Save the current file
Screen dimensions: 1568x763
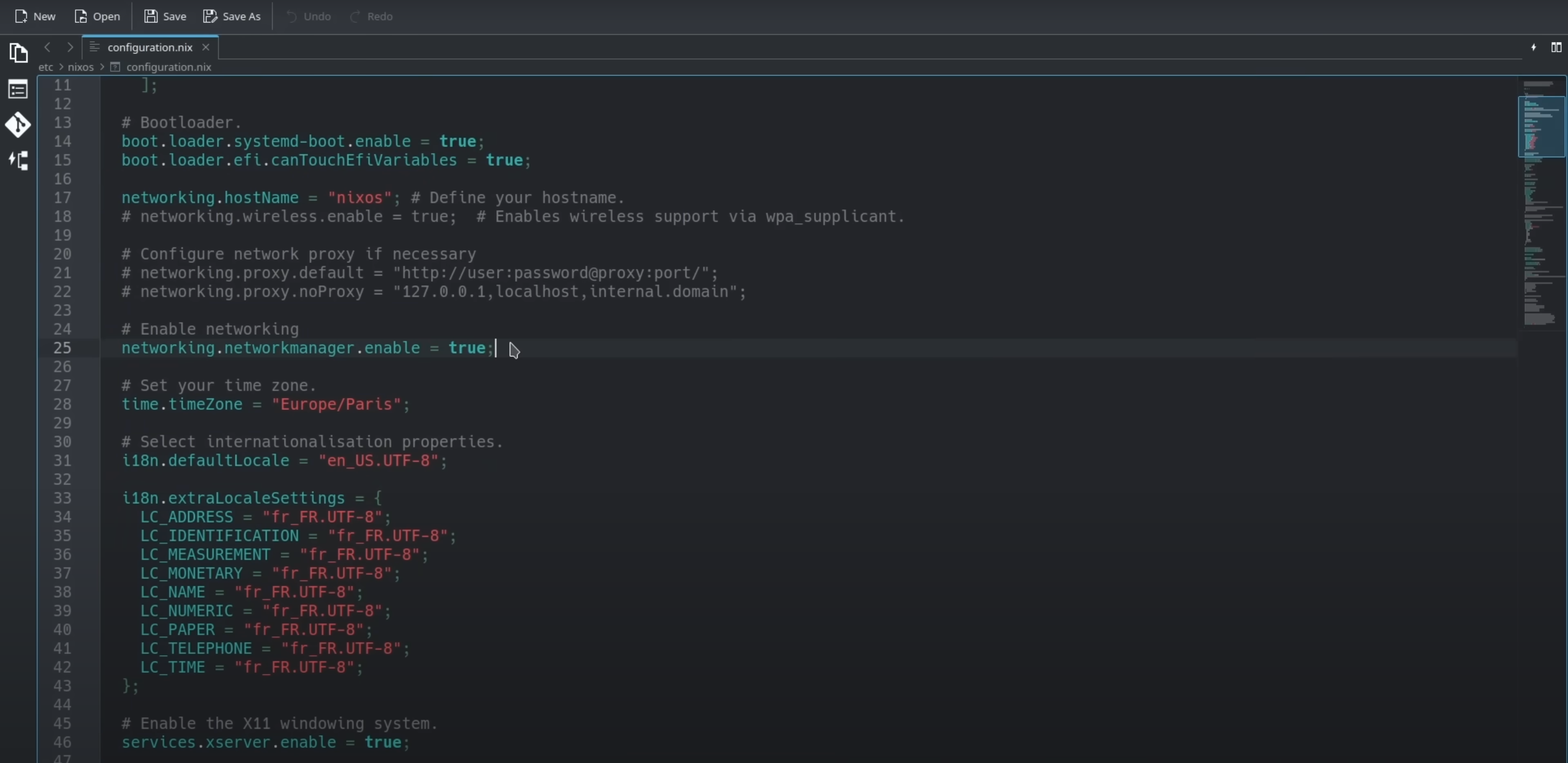click(166, 17)
